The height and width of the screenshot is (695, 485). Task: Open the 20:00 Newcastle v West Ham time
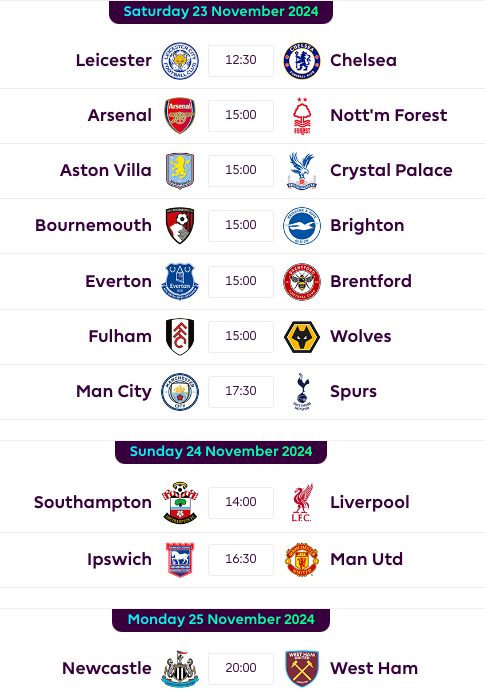(241, 668)
